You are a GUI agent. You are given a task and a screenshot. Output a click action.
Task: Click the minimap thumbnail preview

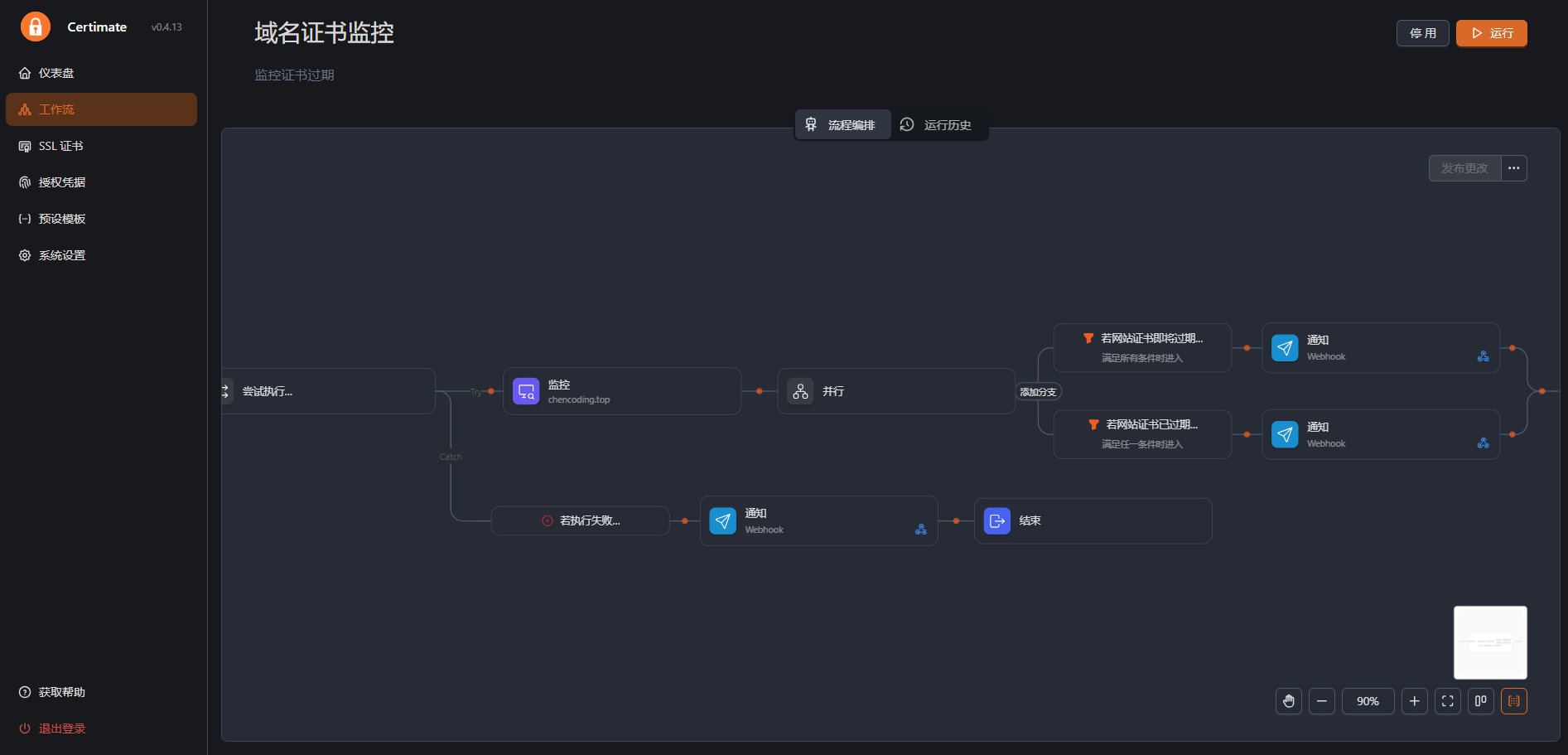[x=1489, y=642]
